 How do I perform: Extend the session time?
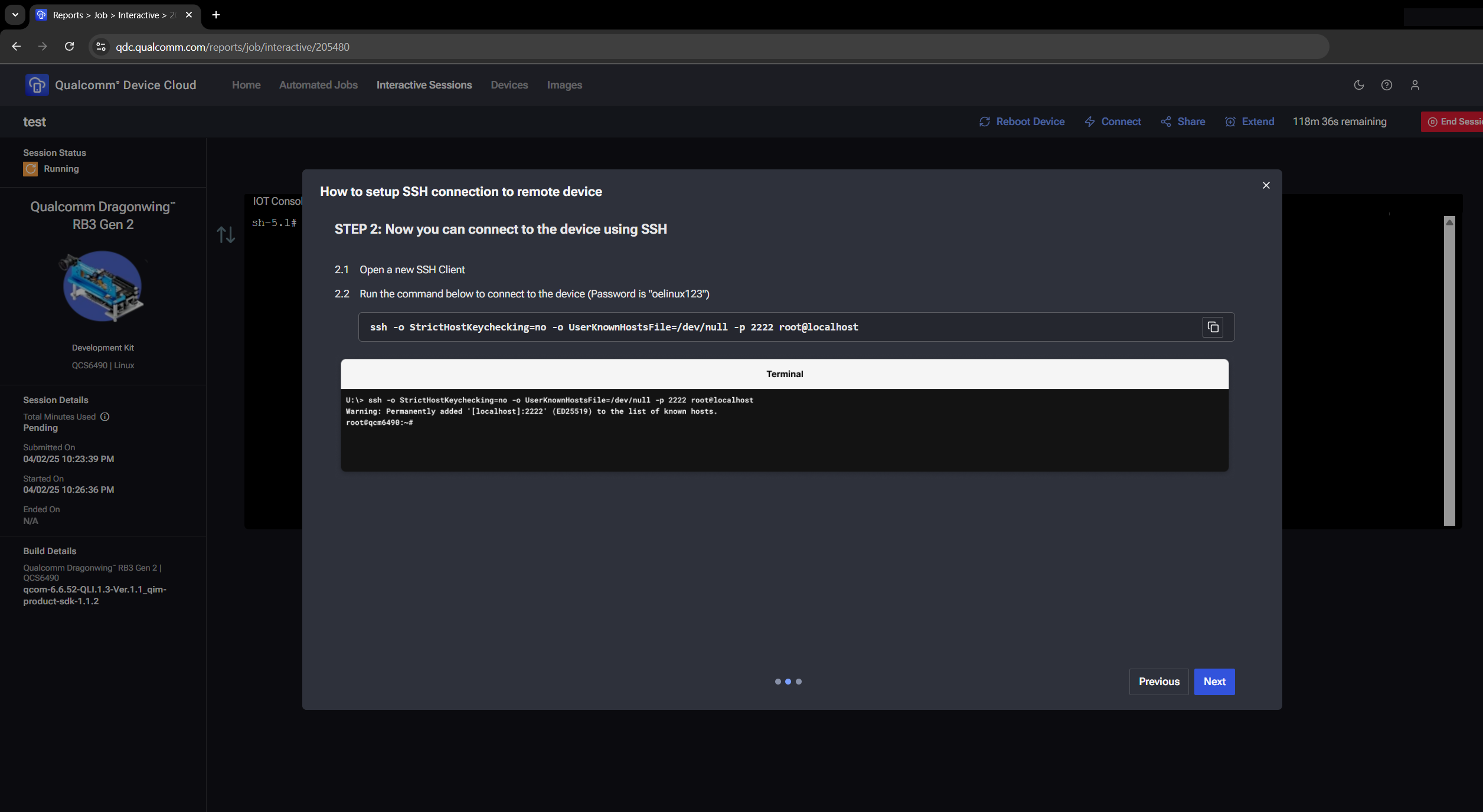1250,122
